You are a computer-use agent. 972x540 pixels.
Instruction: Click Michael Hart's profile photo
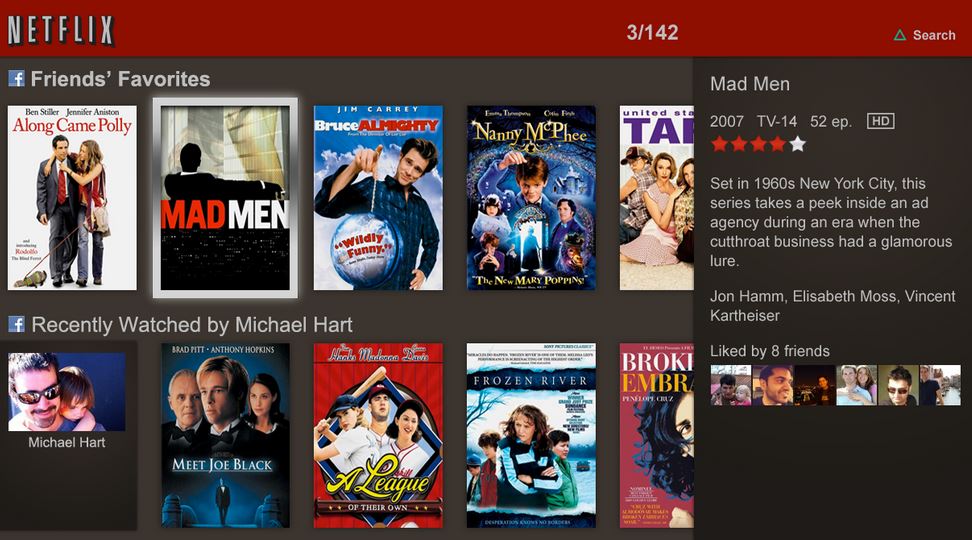[67, 392]
